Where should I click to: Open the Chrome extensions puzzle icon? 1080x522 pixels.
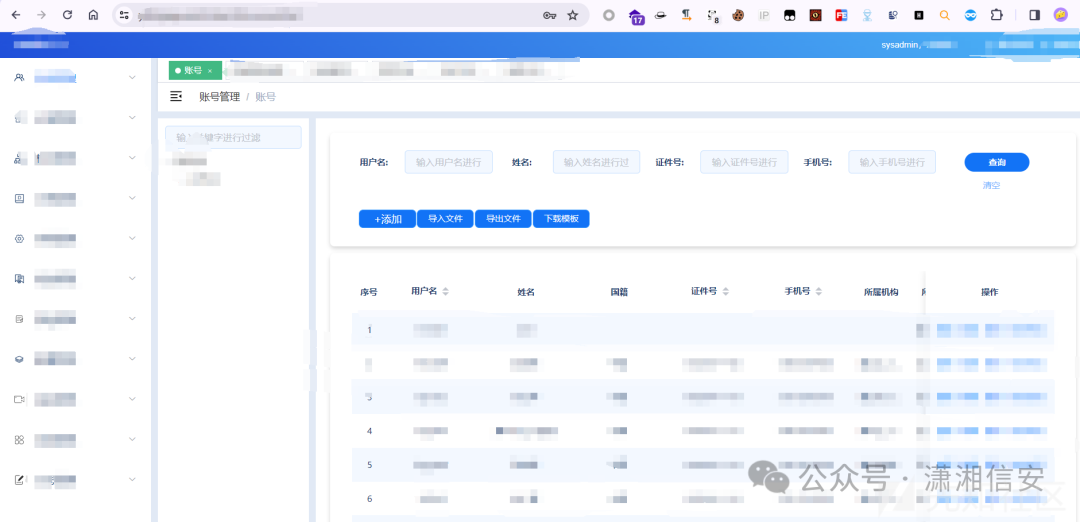pos(996,15)
